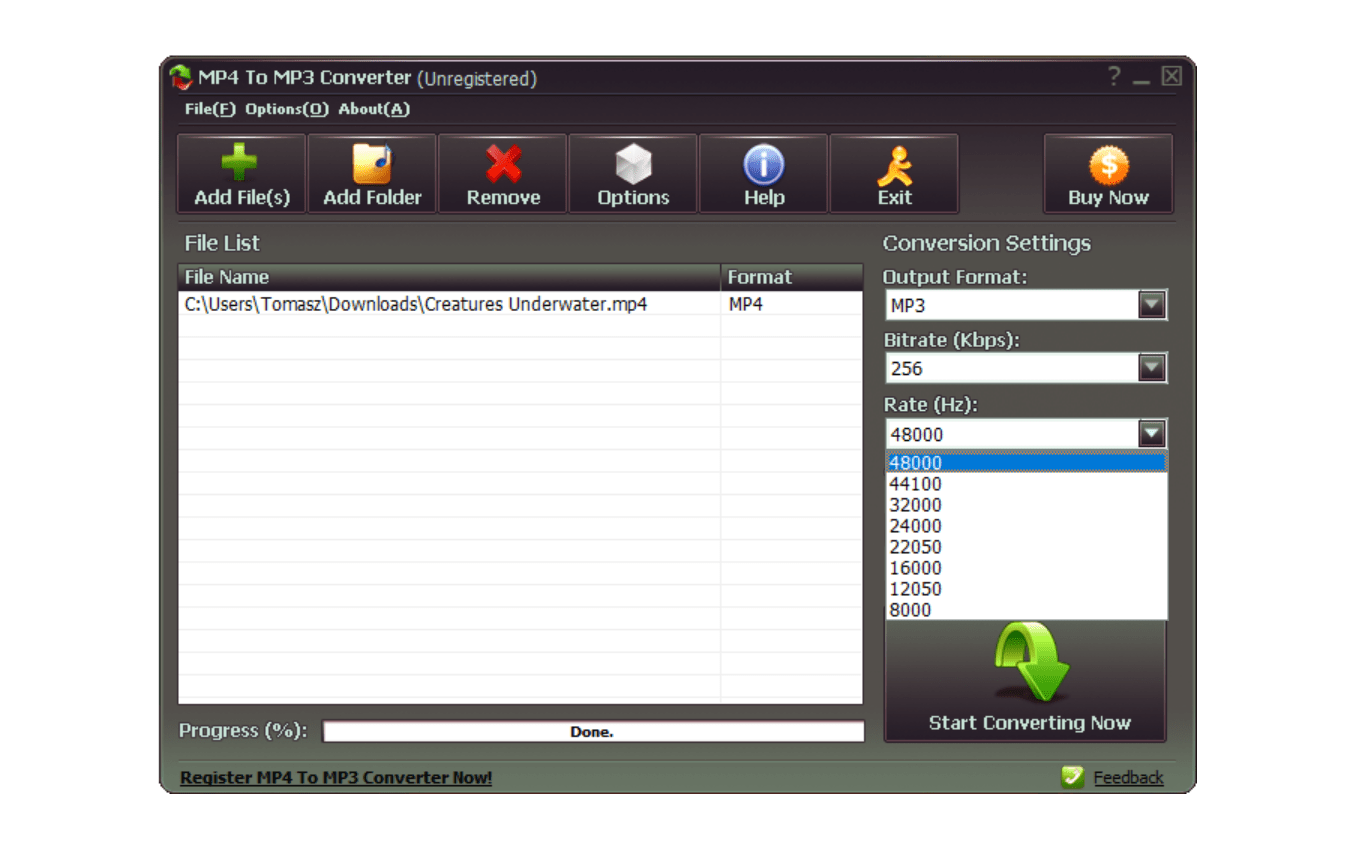Click the Add File(s) green plus icon

pyautogui.click(x=240, y=162)
